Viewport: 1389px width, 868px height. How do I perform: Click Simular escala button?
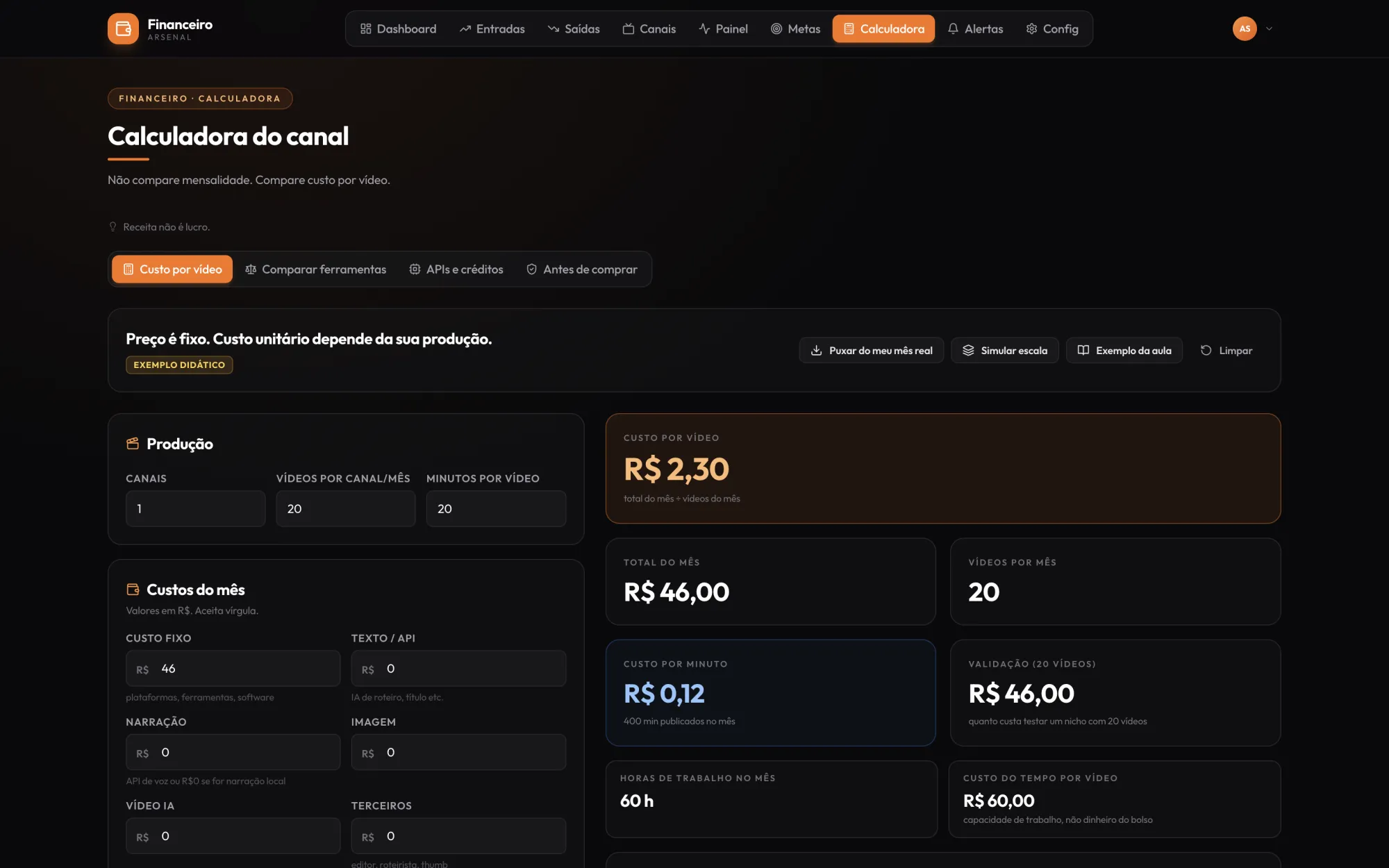tap(1005, 351)
